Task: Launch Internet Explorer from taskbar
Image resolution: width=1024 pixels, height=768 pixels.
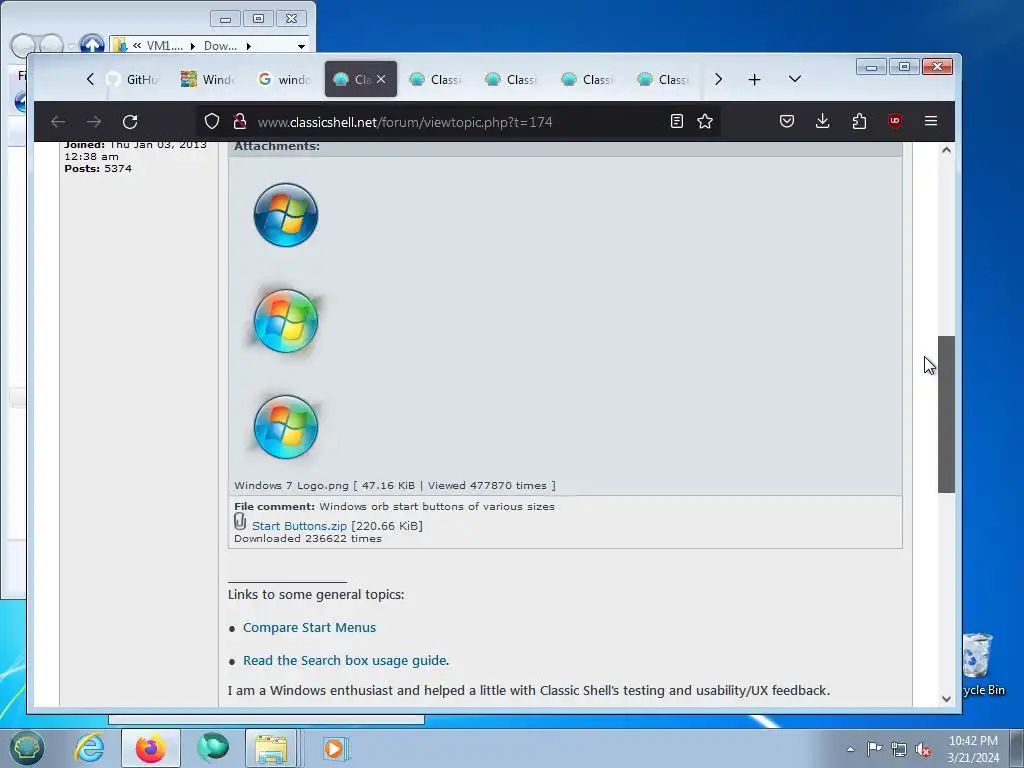Action: point(89,748)
